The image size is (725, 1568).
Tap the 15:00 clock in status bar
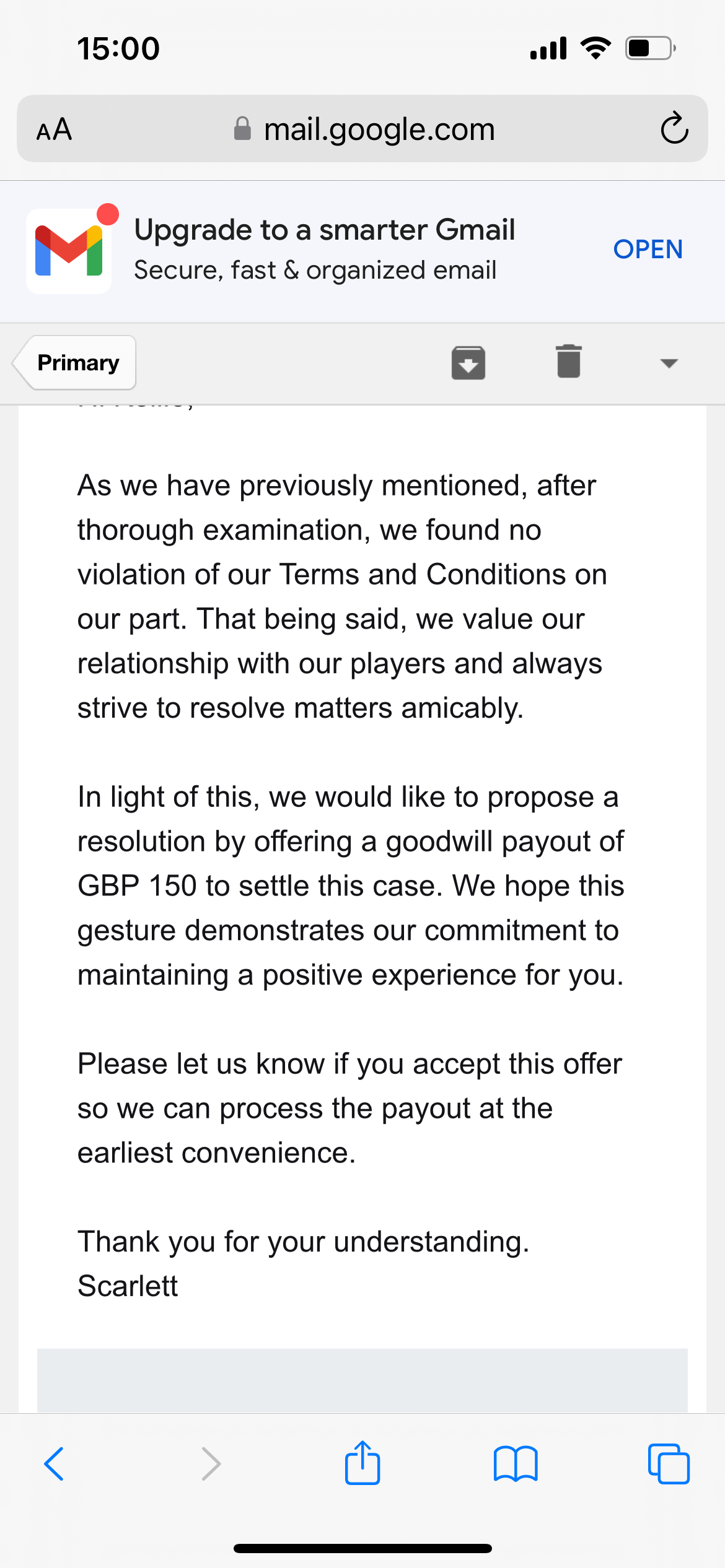[x=118, y=48]
